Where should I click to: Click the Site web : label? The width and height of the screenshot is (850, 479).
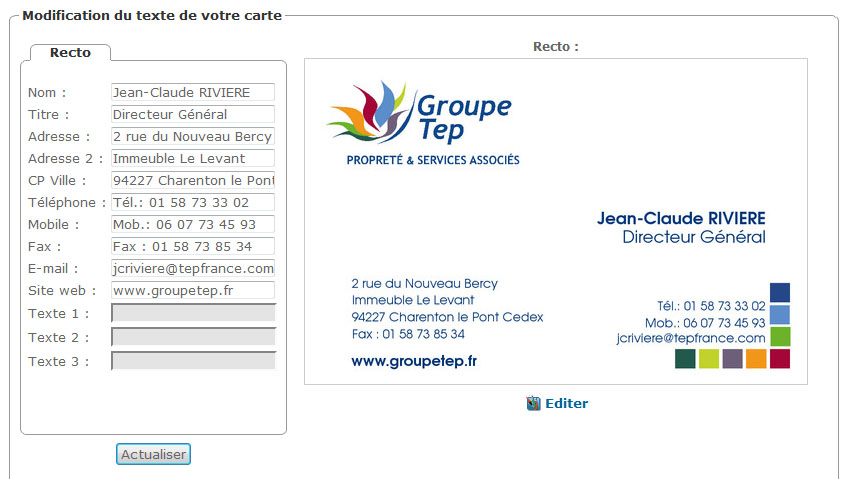pyautogui.click(x=62, y=290)
